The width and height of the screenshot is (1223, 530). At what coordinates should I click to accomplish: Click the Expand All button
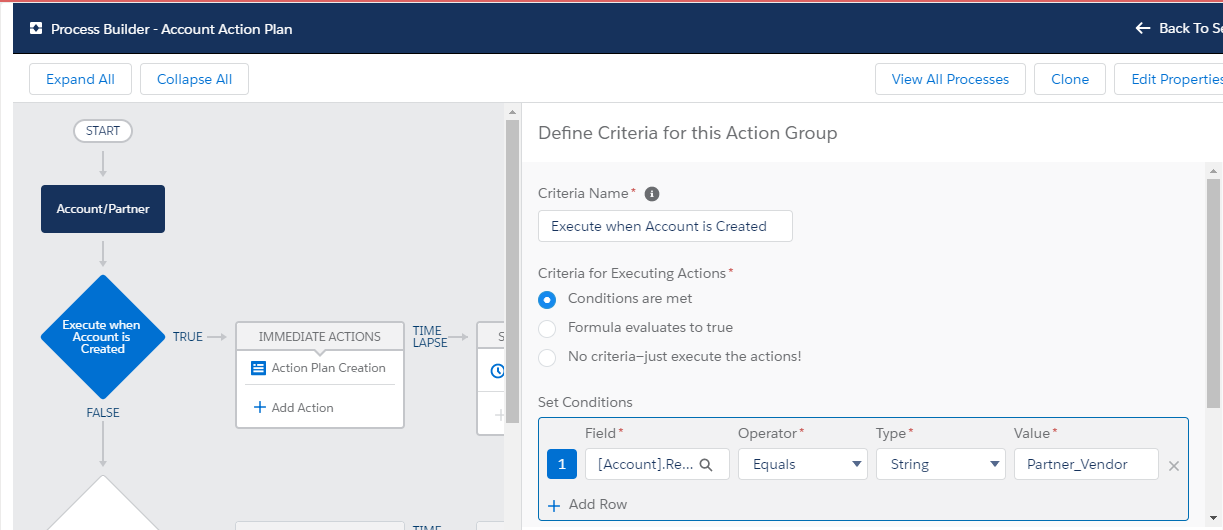[80, 79]
